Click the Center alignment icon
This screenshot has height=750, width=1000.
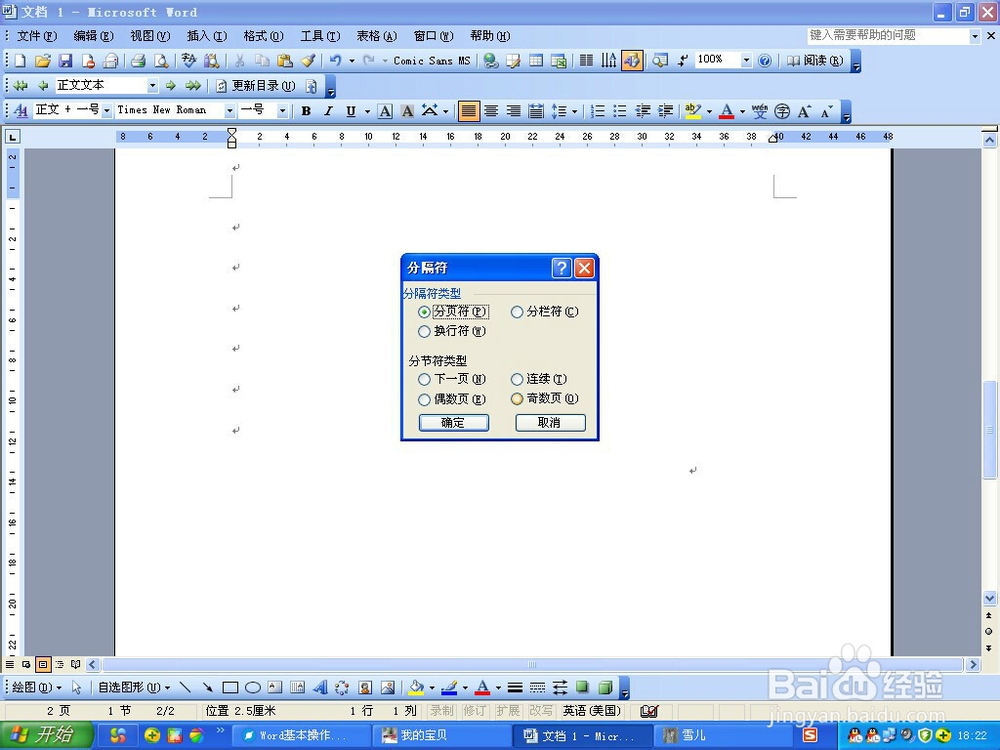491,111
